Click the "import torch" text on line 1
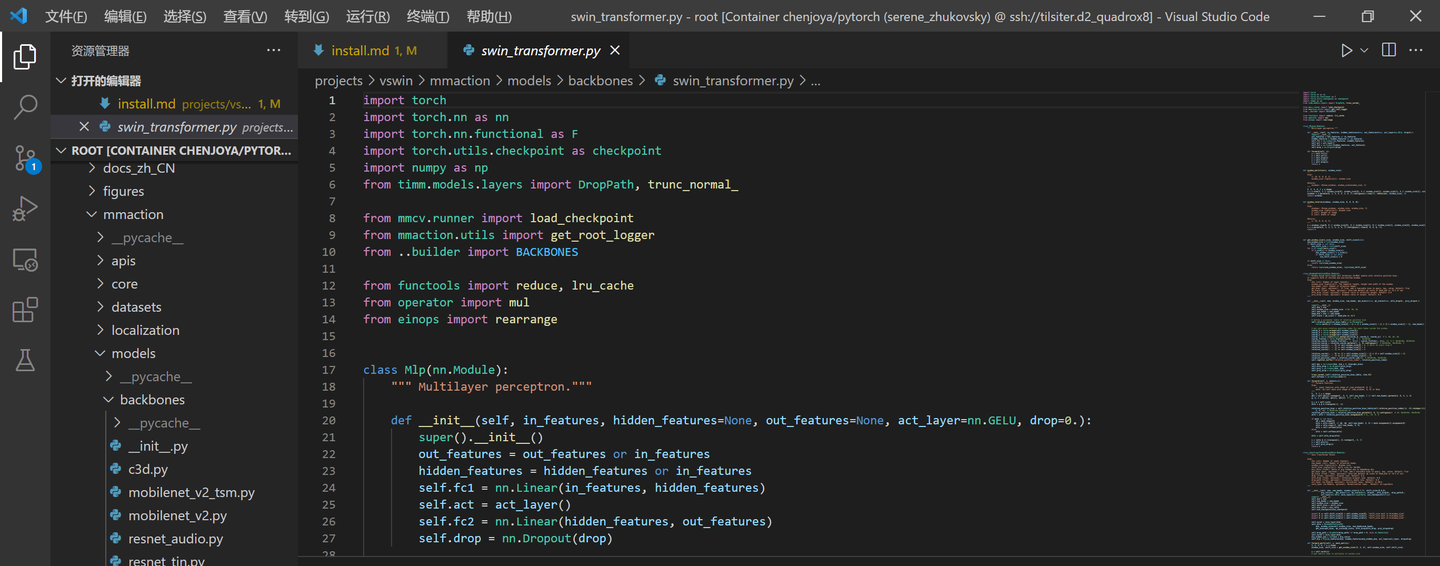This screenshot has width=1440, height=566. pos(405,100)
